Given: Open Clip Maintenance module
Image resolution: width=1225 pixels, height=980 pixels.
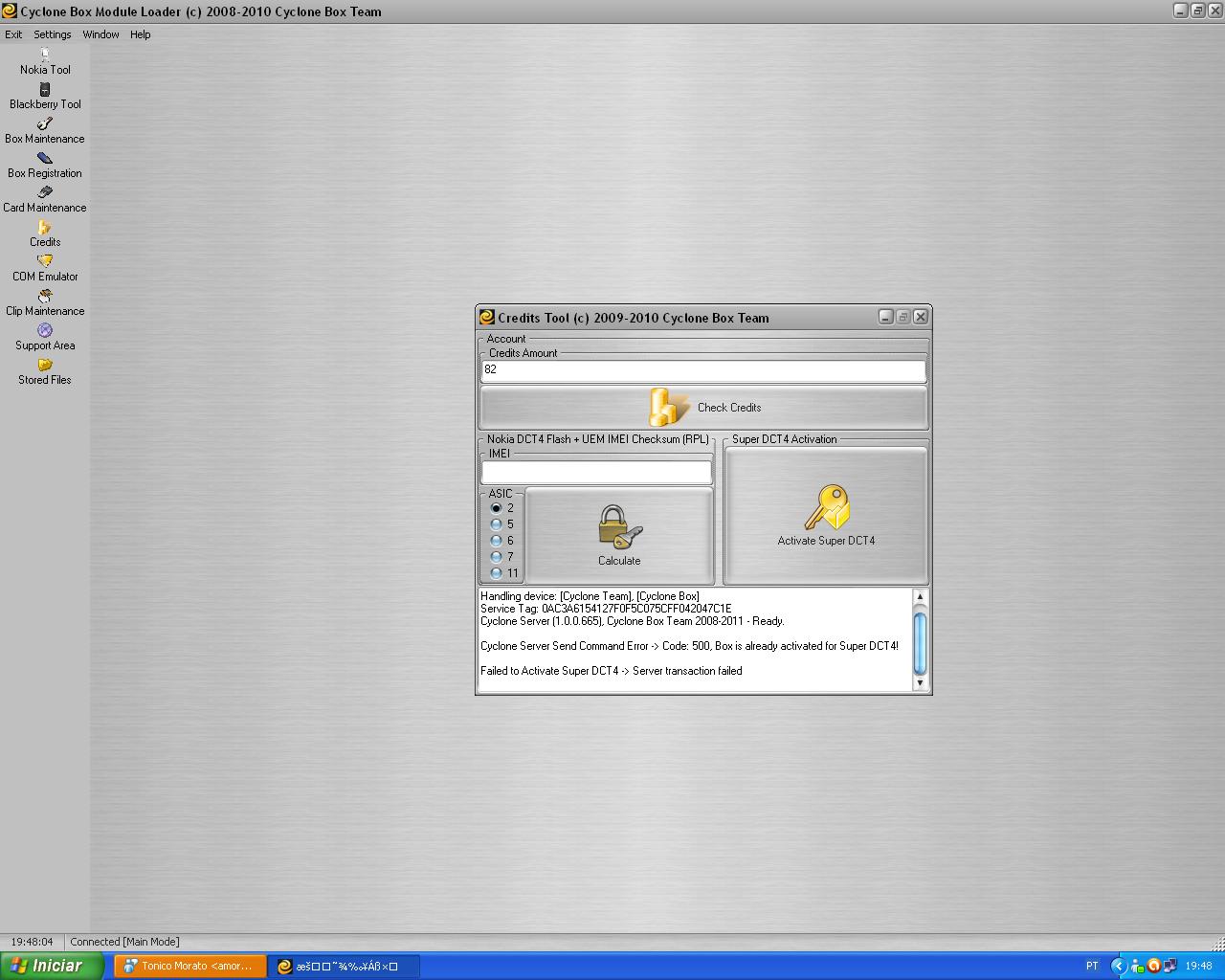Looking at the screenshot, I should tap(45, 303).
